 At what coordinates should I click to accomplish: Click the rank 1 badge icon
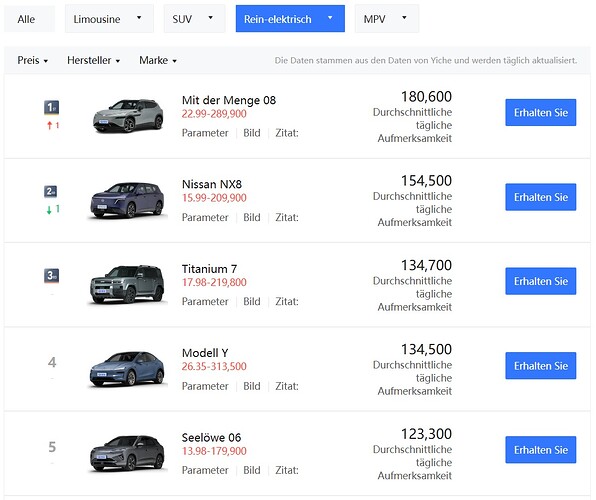click(51, 107)
